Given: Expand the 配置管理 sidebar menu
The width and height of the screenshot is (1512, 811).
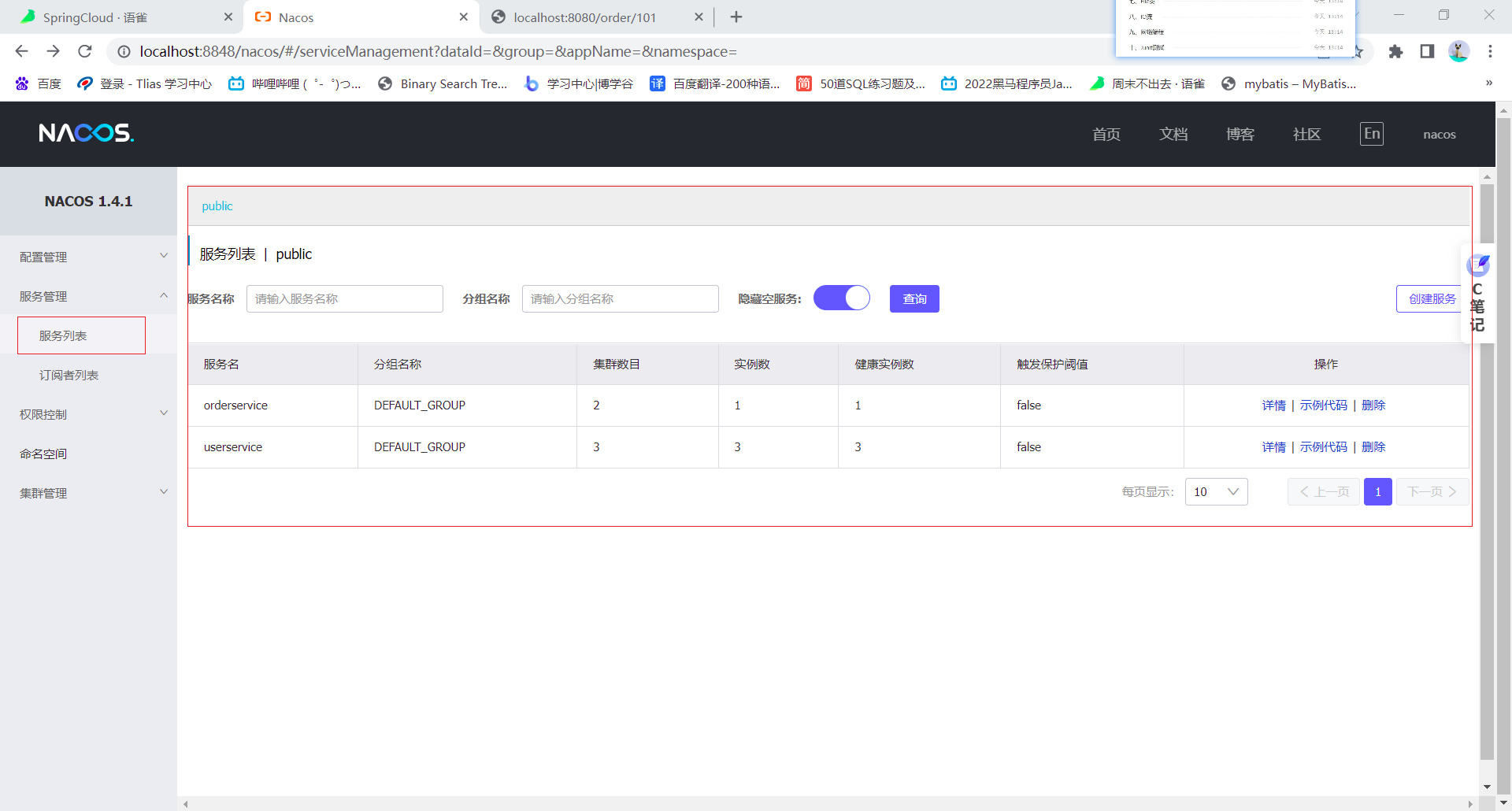Looking at the screenshot, I should [x=88, y=257].
